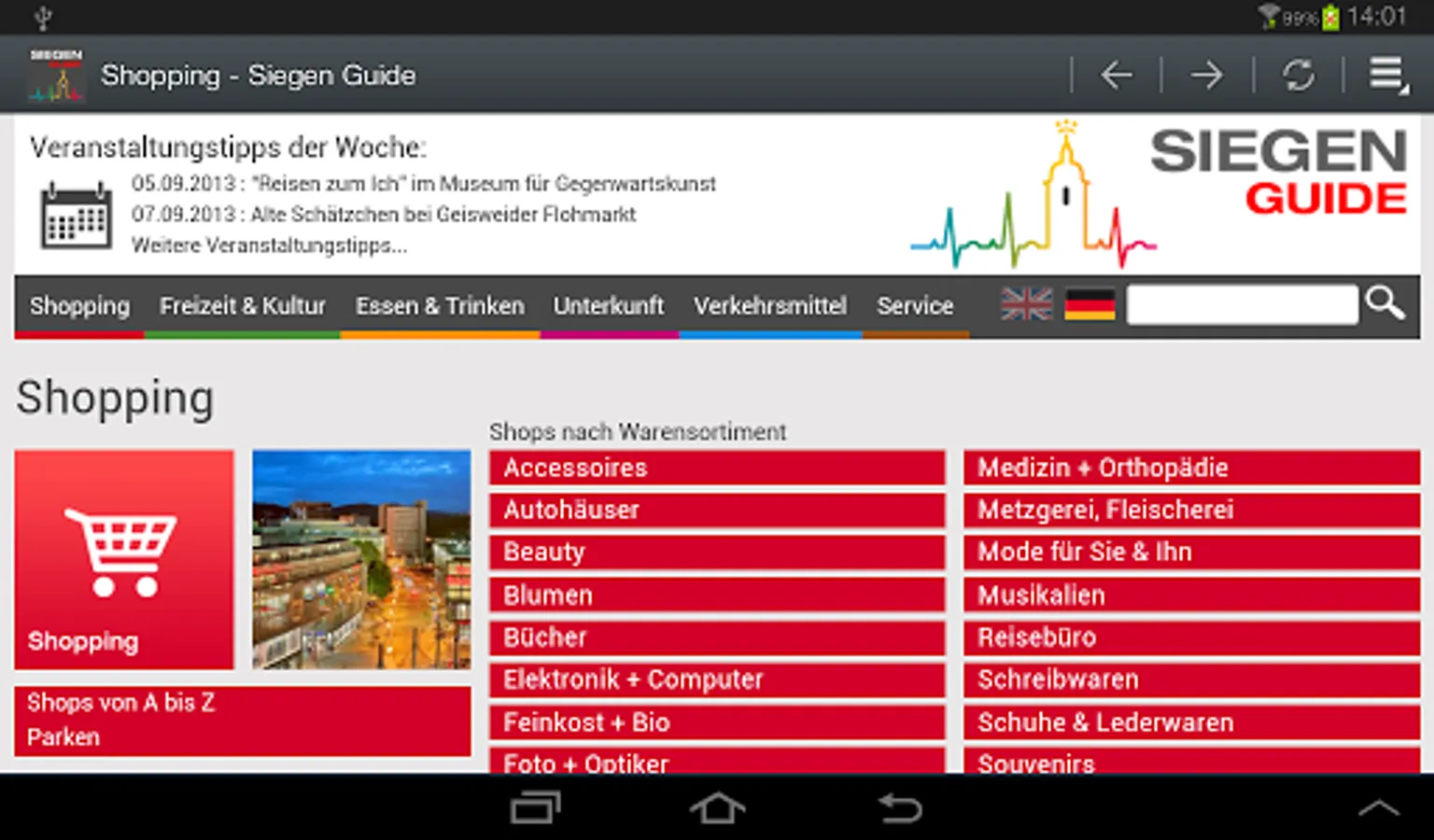This screenshot has height=840, width=1434.
Task: Open Shops von A bis Z
Action: click(121, 703)
